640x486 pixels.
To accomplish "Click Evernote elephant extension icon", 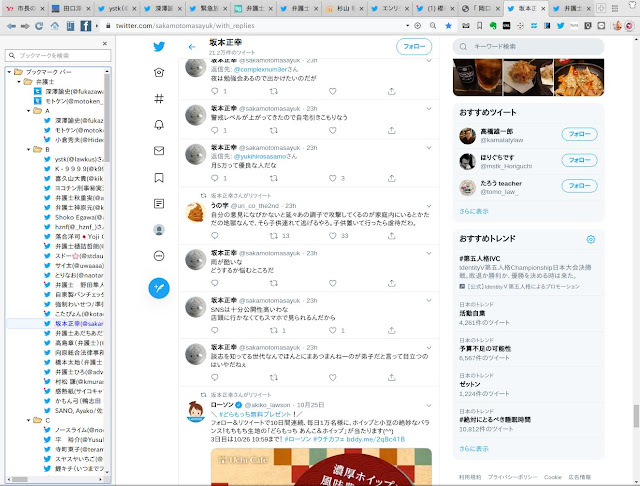I will point(493,26).
